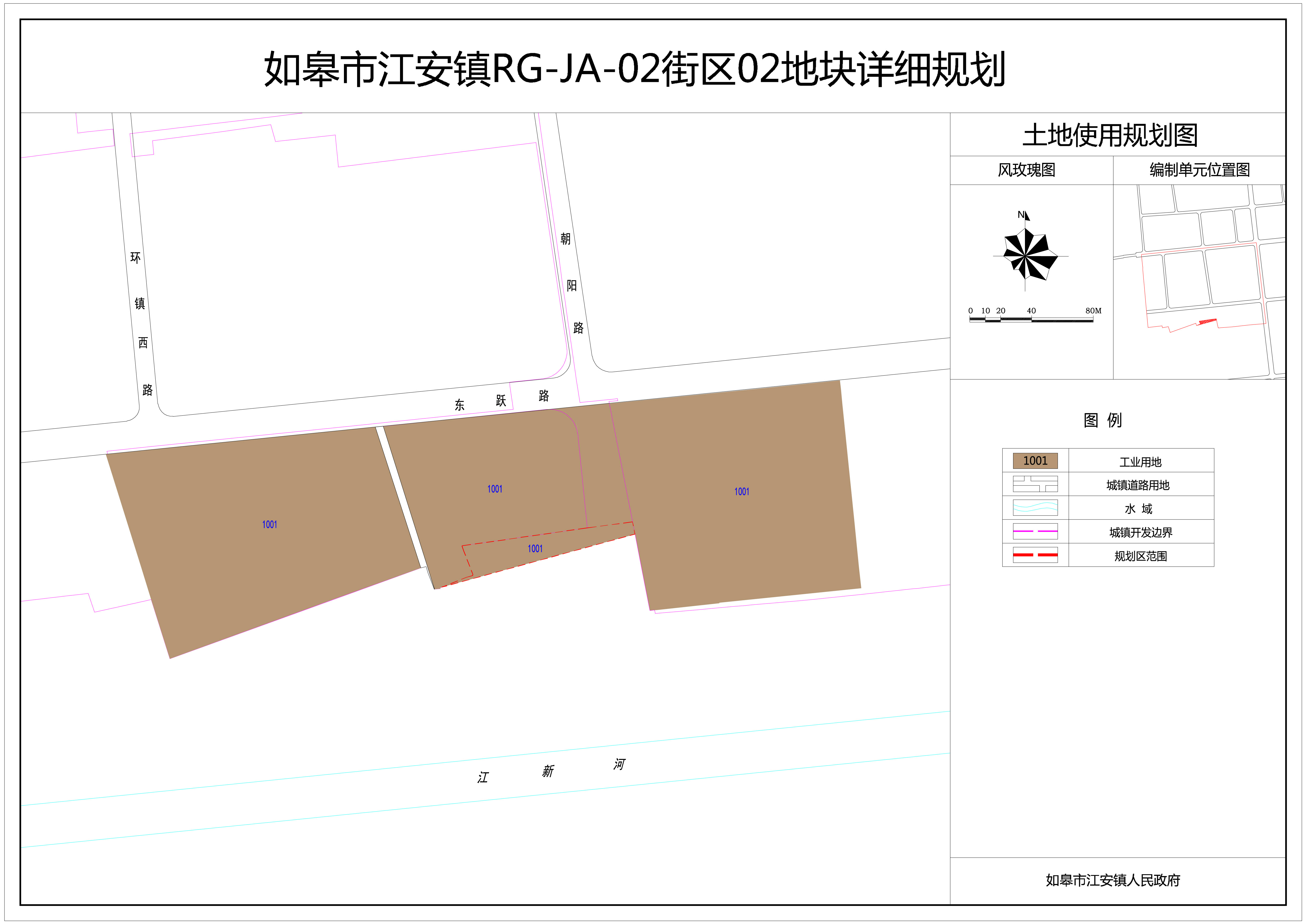Click the map title 如皋市江安镇RG-JA-02街区02地块详细规划

point(635,69)
